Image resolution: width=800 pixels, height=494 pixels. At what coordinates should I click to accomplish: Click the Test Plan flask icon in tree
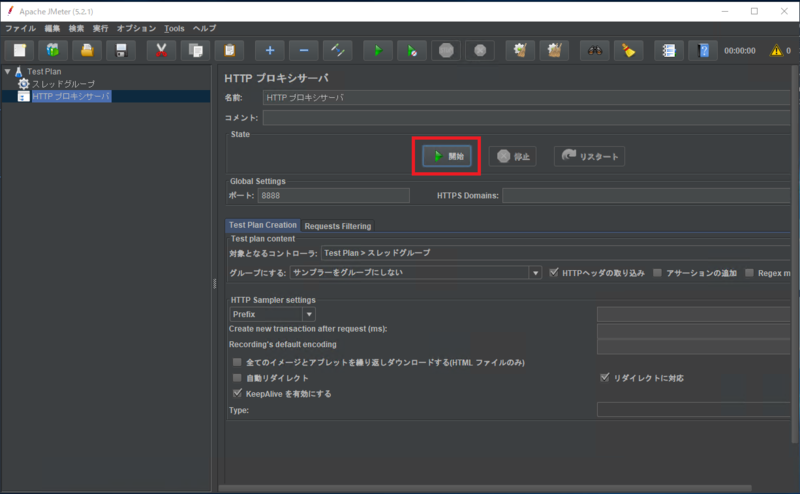pyautogui.click(x=18, y=71)
